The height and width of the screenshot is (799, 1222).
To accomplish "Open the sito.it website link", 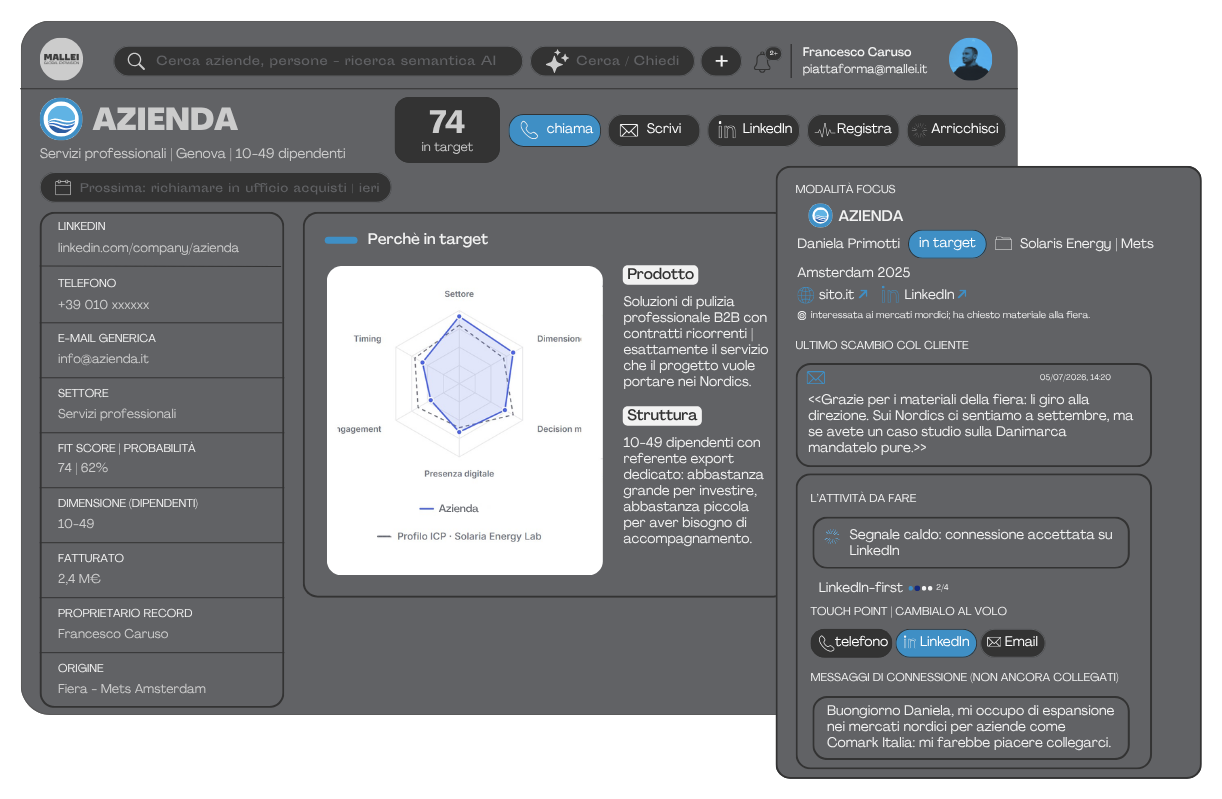I will pyautogui.click(x=832, y=295).
